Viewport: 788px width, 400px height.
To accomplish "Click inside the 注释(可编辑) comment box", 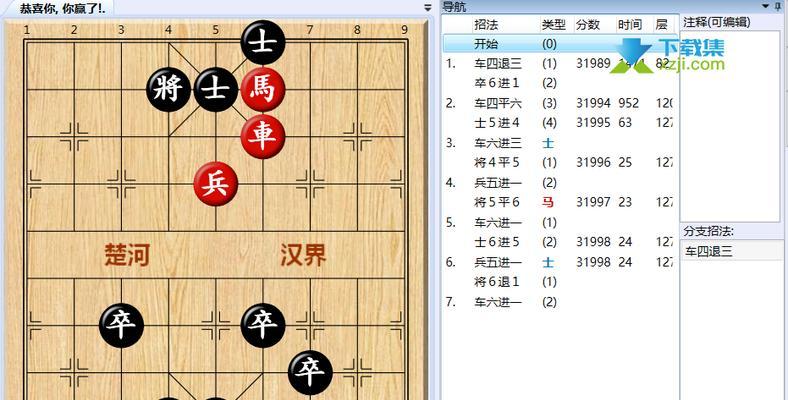I will (730, 126).
